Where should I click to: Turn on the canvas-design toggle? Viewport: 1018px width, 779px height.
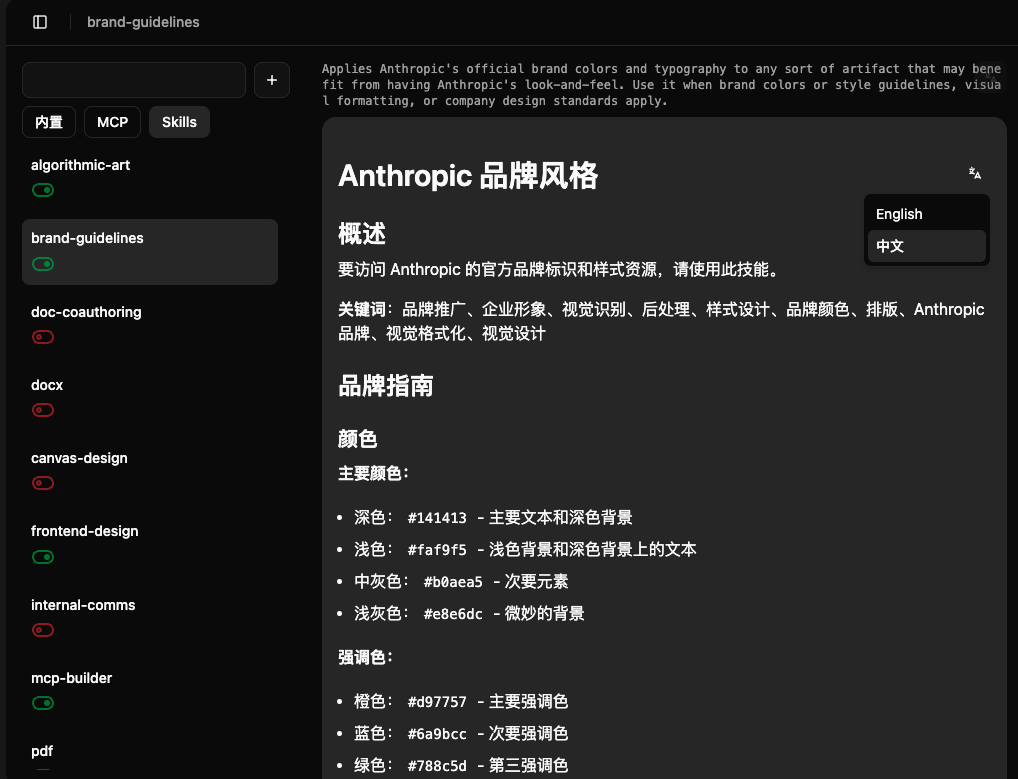[x=43, y=483]
